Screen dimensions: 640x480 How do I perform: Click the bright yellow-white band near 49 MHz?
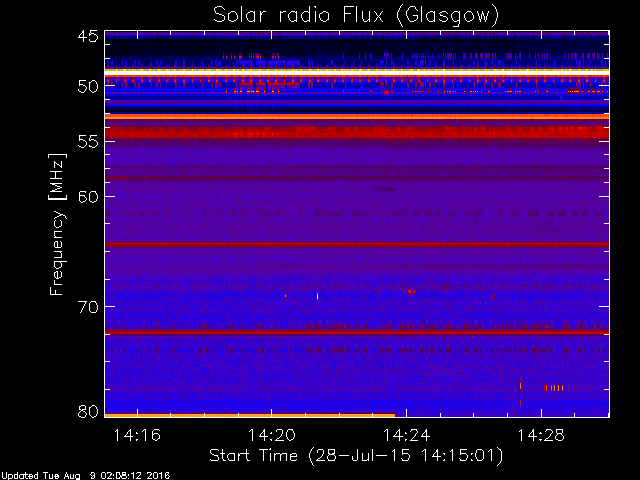pyautogui.click(x=357, y=71)
